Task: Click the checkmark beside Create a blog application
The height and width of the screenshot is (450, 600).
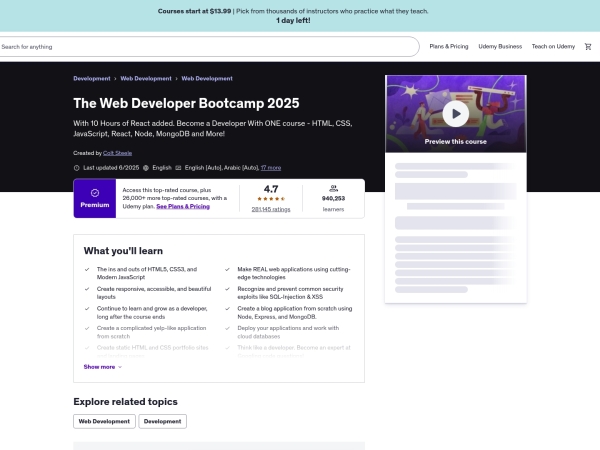Action: [227, 308]
